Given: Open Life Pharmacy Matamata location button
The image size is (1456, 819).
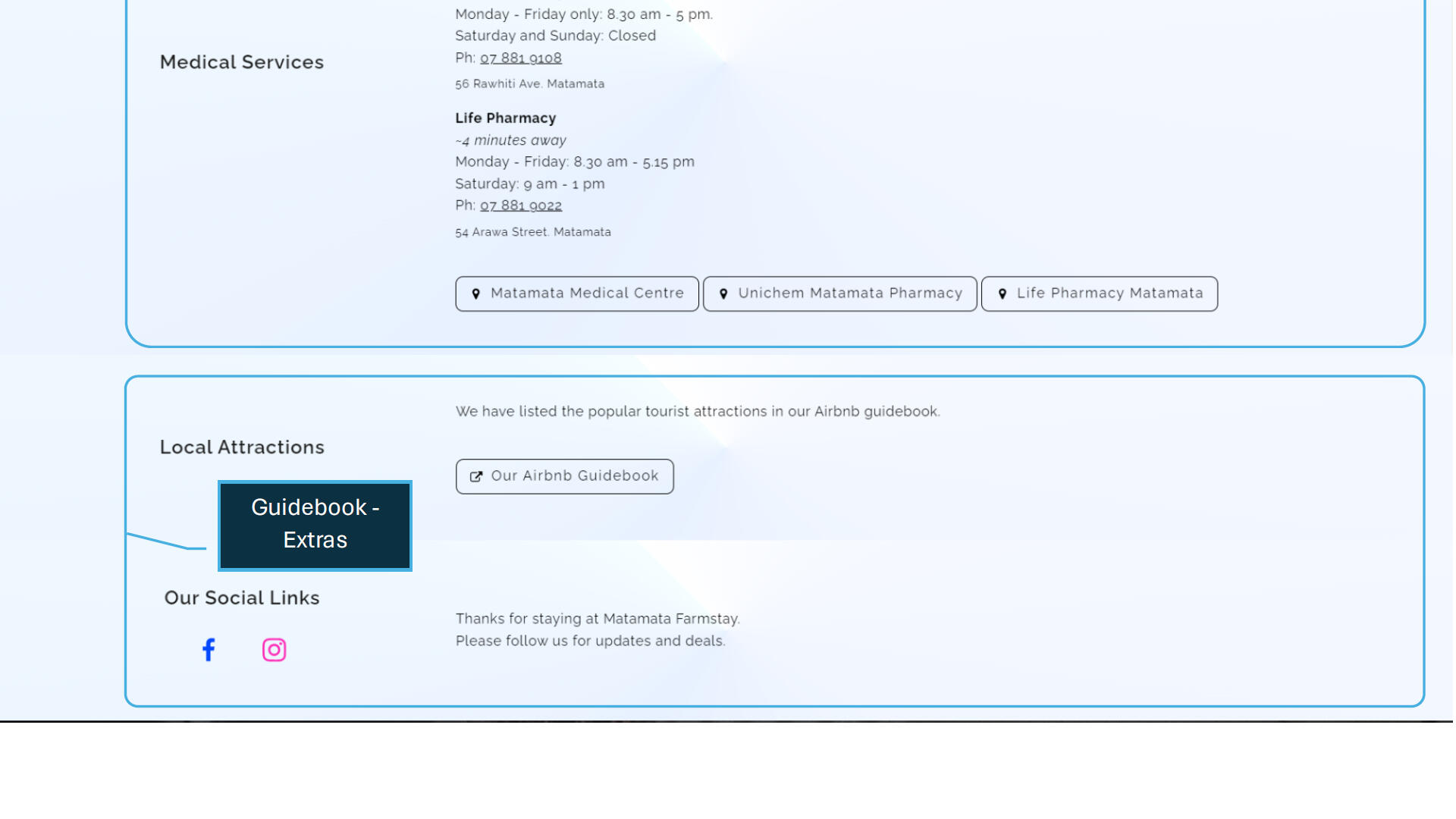Looking at the screenshot, I should click(1100, 293).
